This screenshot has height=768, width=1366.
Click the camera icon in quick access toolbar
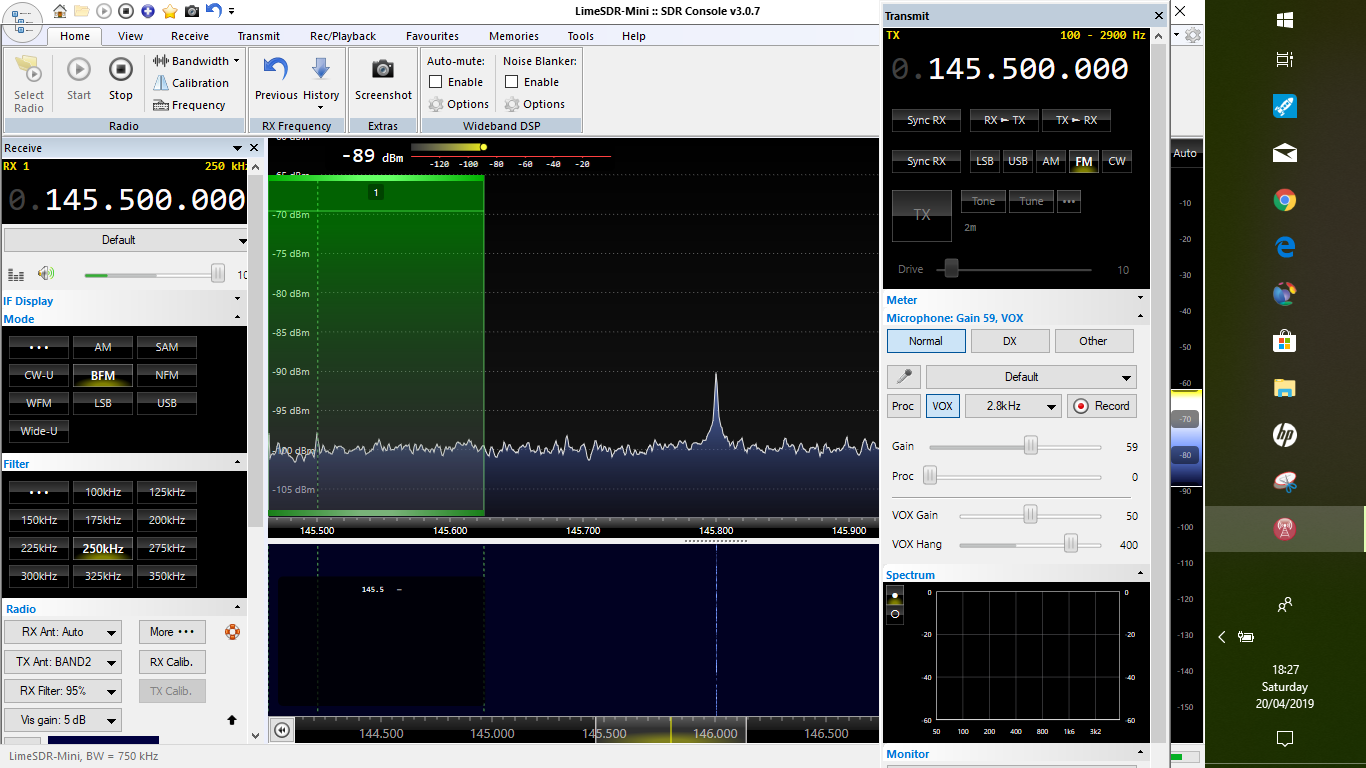pyautogui.click(x=192, y=11)
